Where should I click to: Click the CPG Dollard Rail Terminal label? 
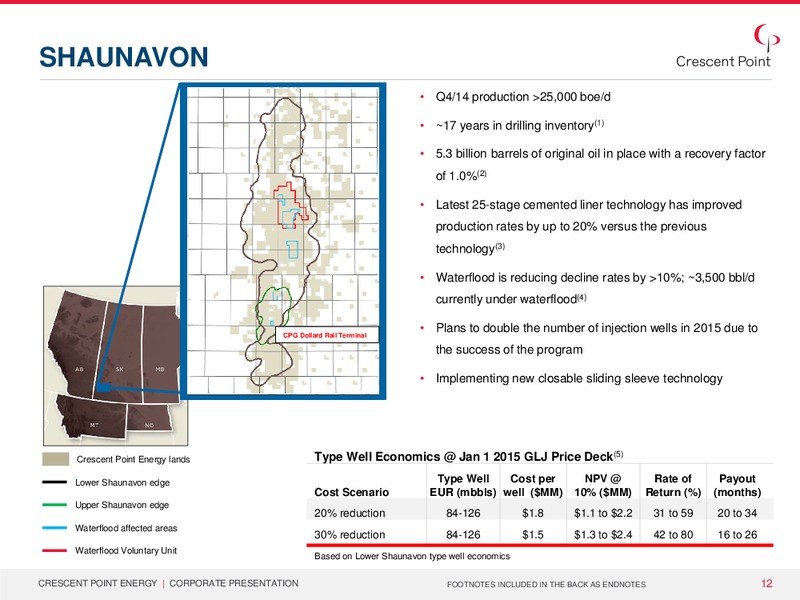(x=327, y=335)
